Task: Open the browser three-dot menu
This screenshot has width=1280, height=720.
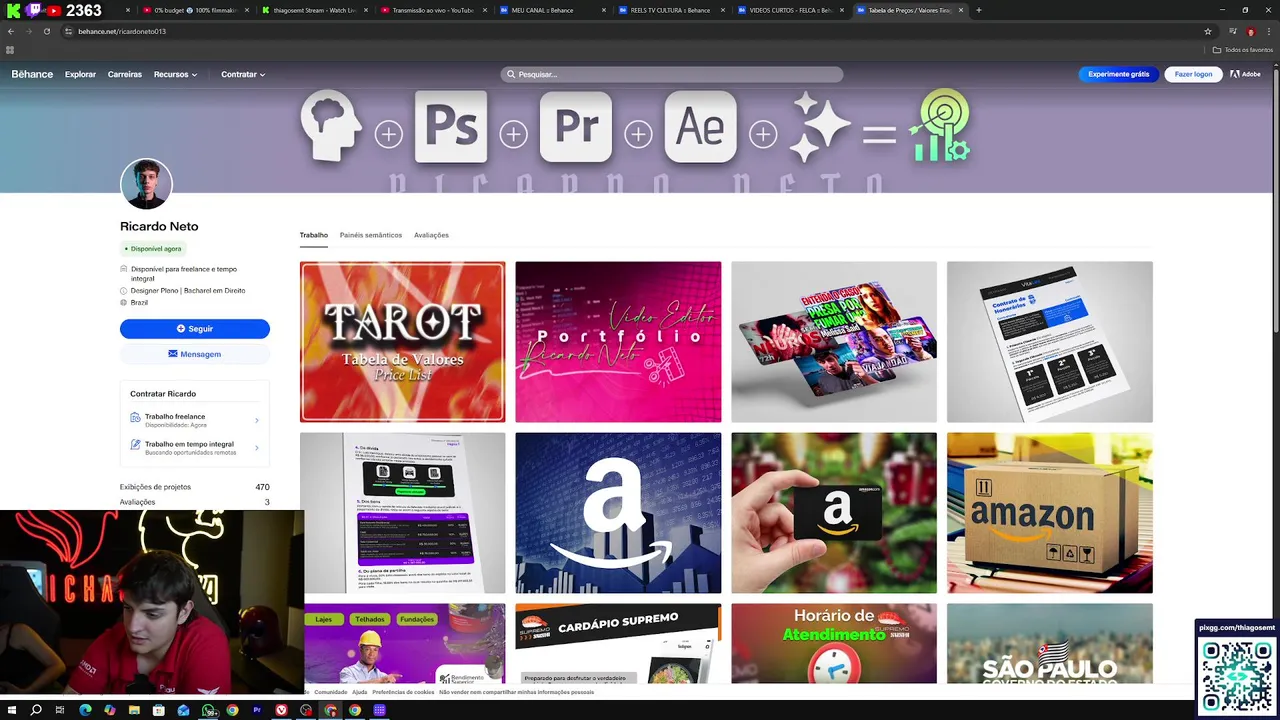Action: click(x=1269, y=31)
